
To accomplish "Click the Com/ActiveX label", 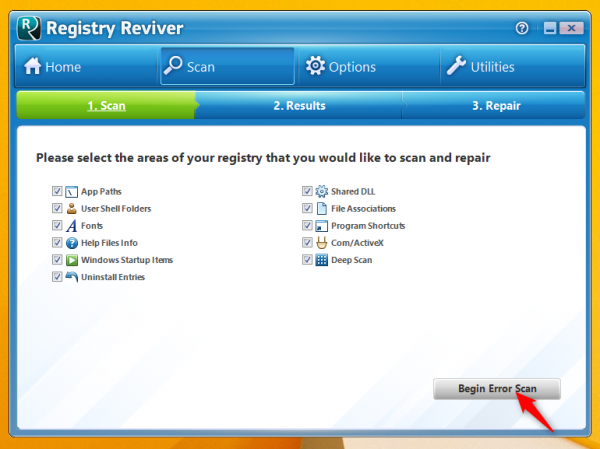I will 357,243.
